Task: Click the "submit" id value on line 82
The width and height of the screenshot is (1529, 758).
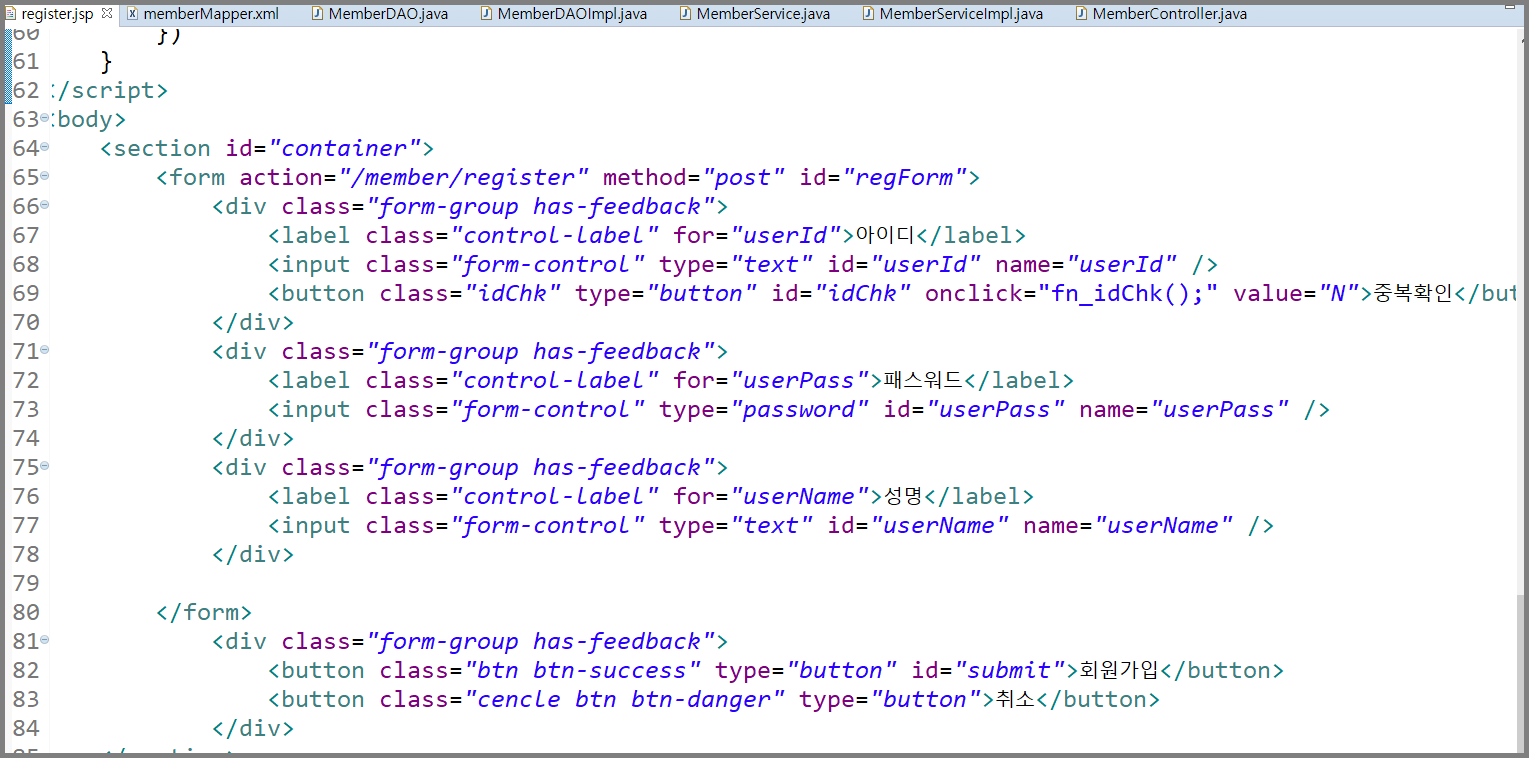Action: [1010, 671]
